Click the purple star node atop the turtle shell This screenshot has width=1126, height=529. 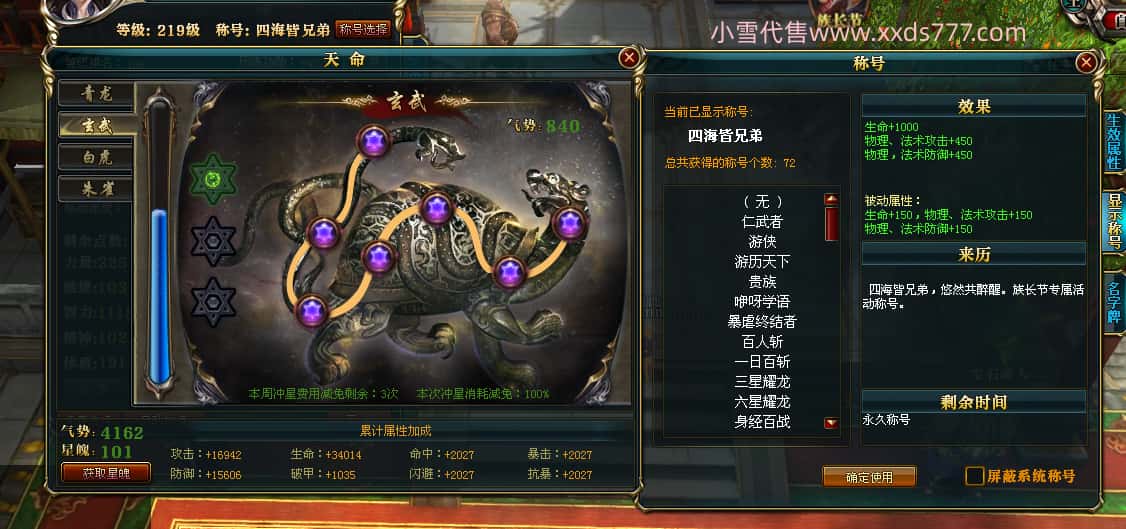coord(436,209)
